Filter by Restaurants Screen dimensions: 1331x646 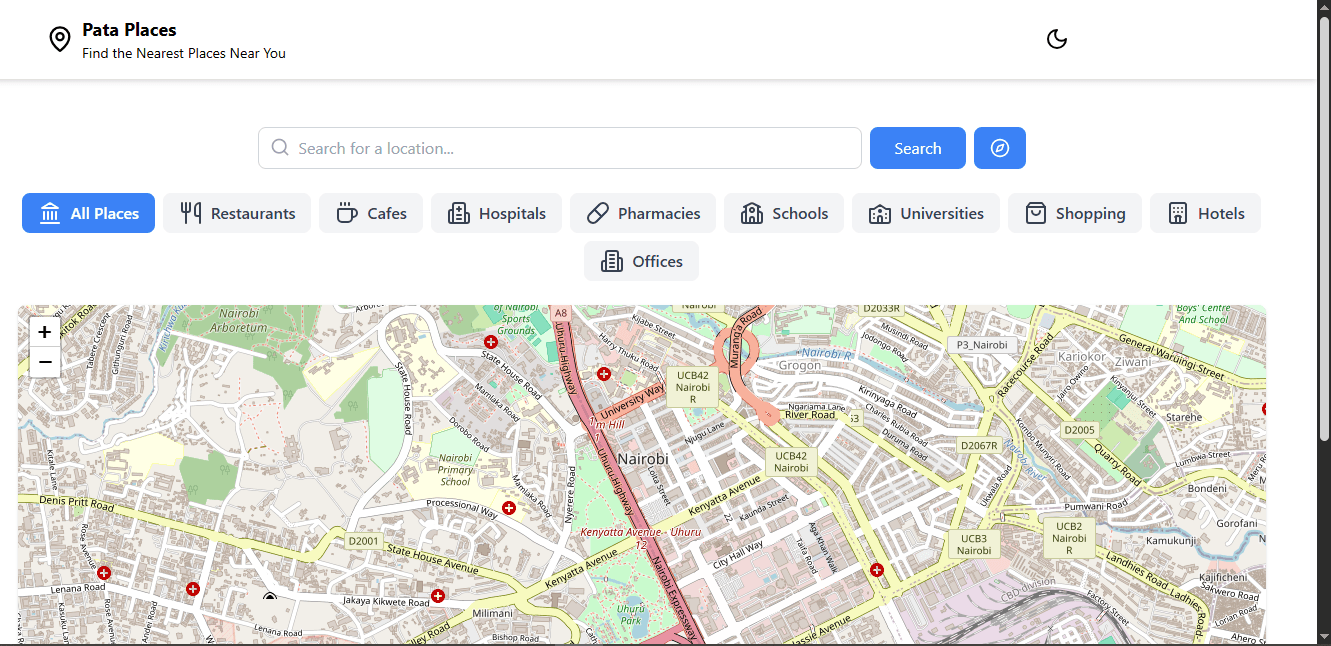coord(237,213)
